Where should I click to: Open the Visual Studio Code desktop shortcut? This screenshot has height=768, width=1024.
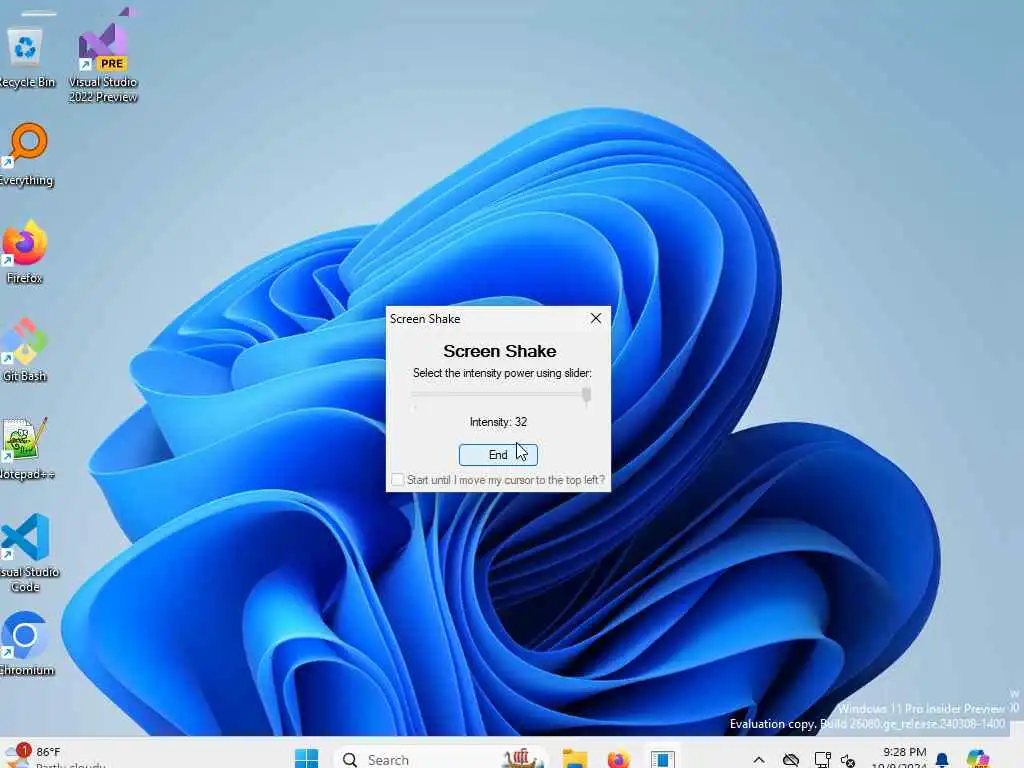27,554
